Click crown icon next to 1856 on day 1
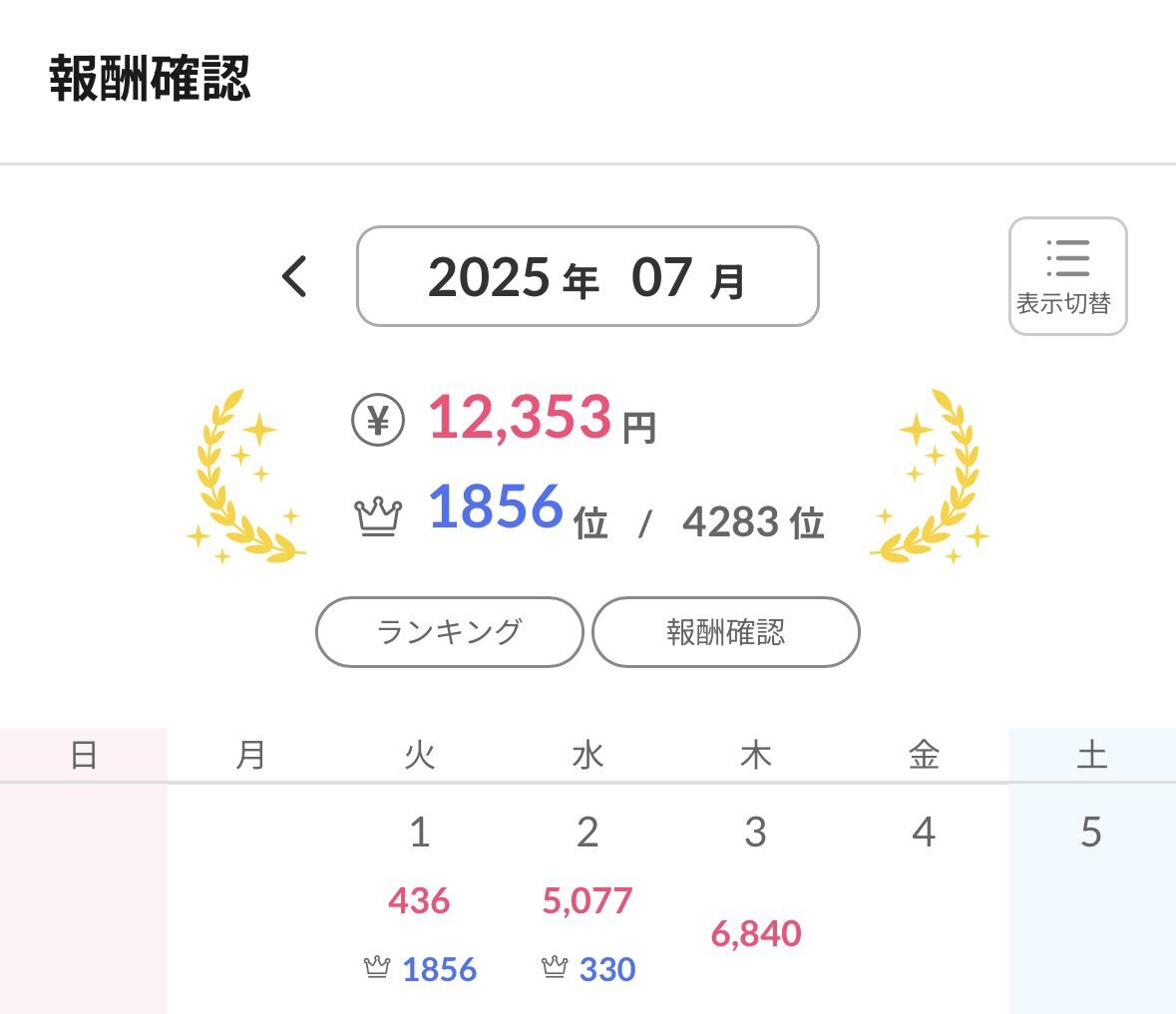Screen dimensions: 1176x1014 pyautogui.click(x=377, y=967)
